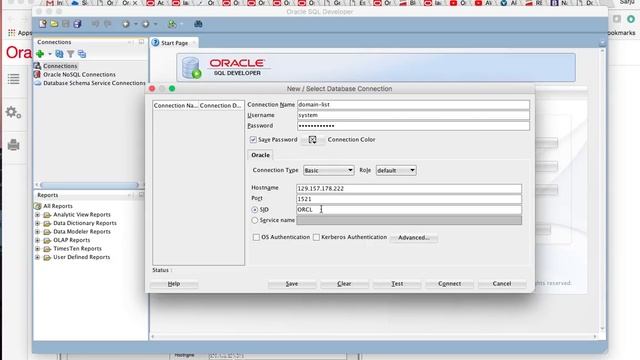Screen dimensions: 640x360
Task: Click the Save All toolbar icon
Action: coord(77,24)
